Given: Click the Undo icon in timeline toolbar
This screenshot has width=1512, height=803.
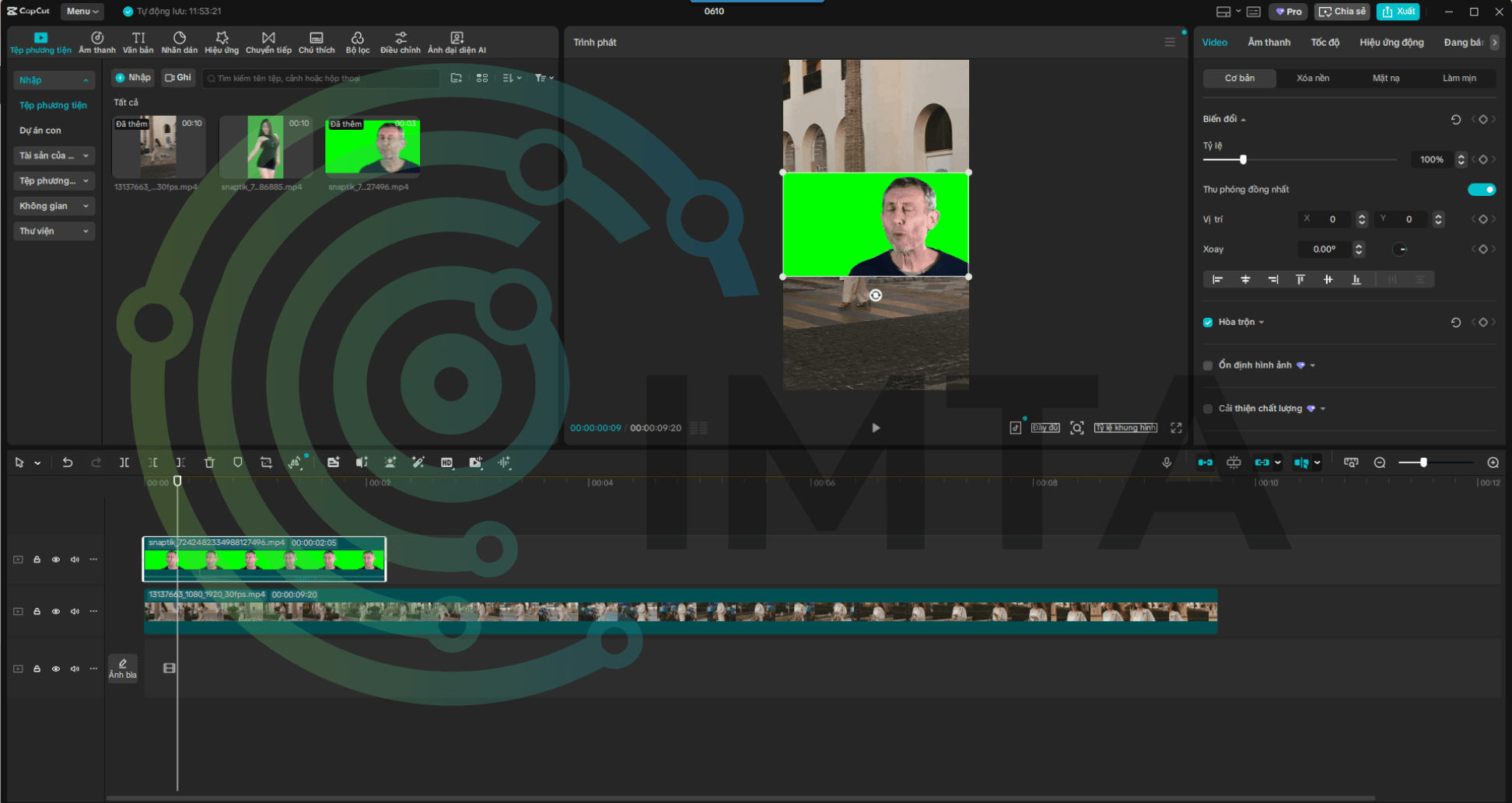Looking at the screenshot, I should pyautogui.click(x=67, y=462).
